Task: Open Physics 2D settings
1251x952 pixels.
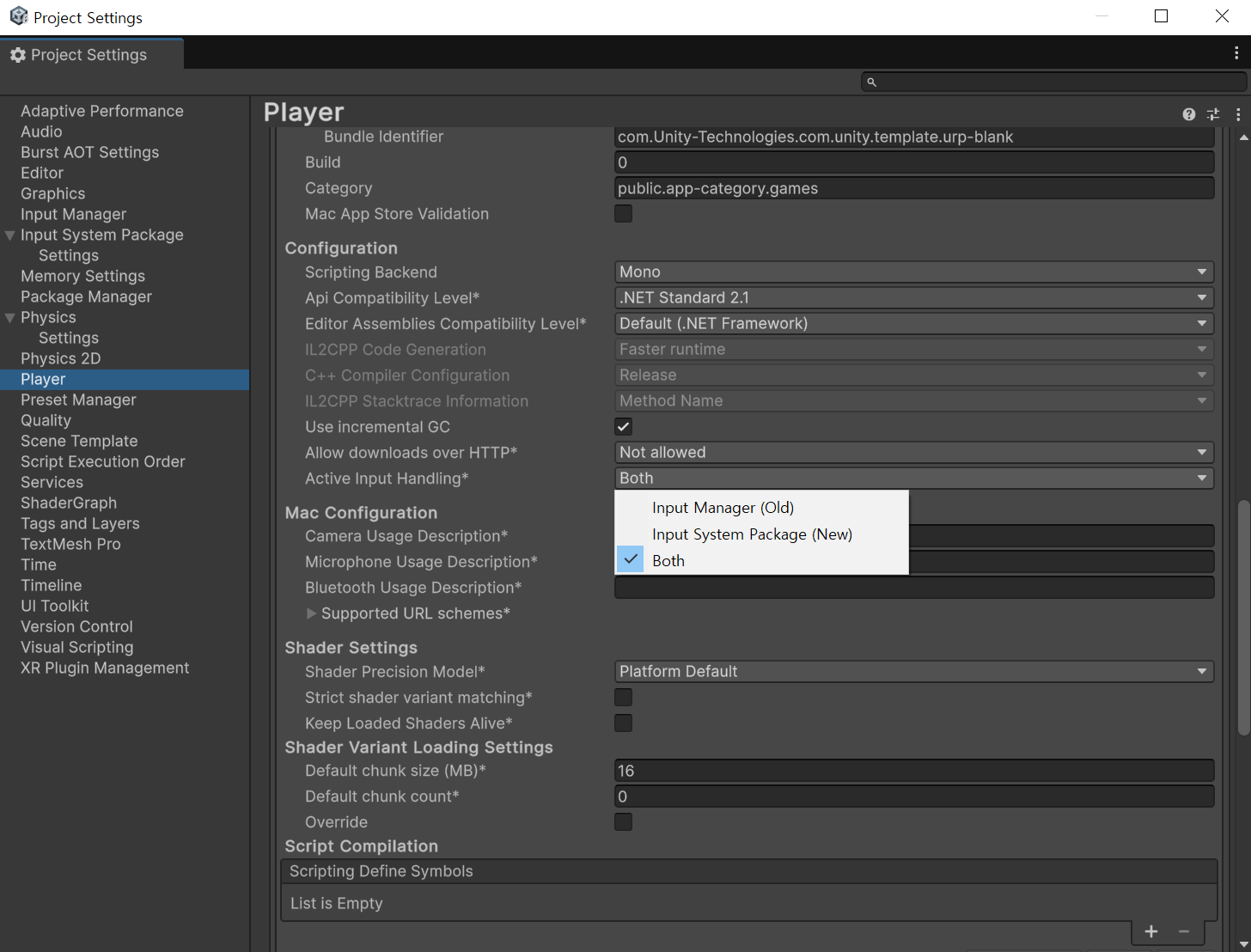Action: coord(61,358)
